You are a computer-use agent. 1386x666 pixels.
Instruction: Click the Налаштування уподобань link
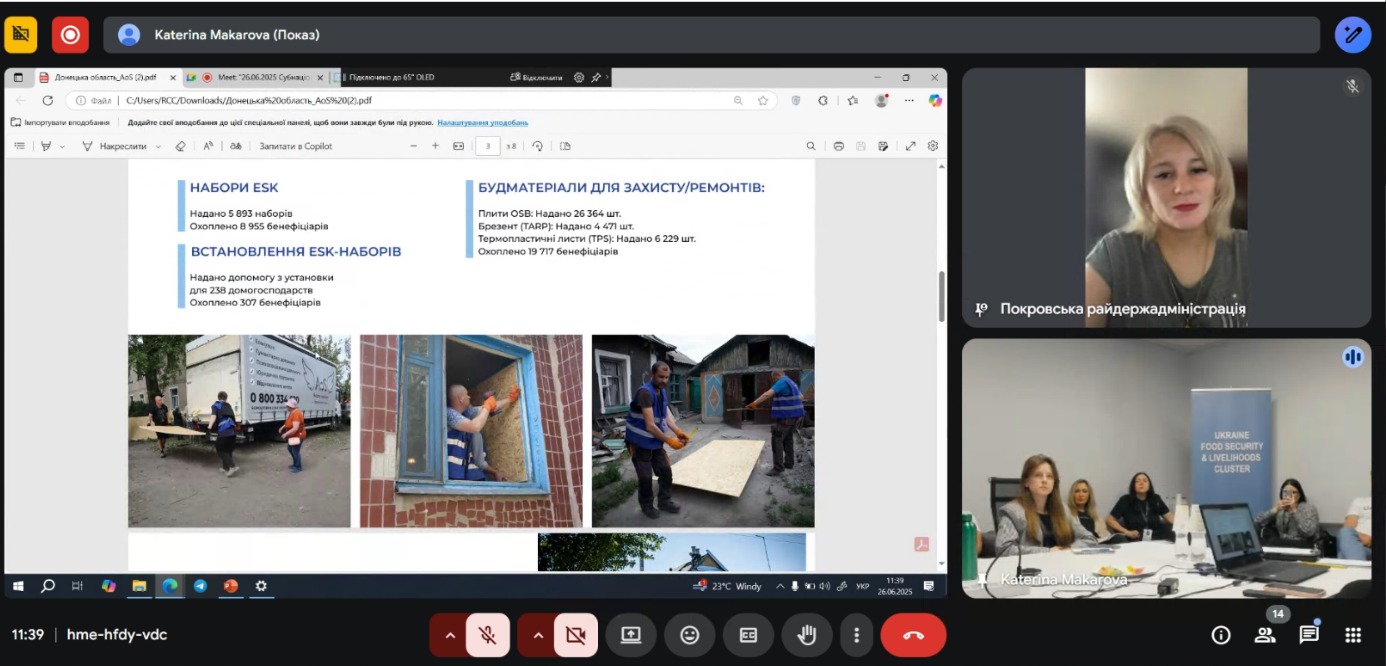click(482, 122)
